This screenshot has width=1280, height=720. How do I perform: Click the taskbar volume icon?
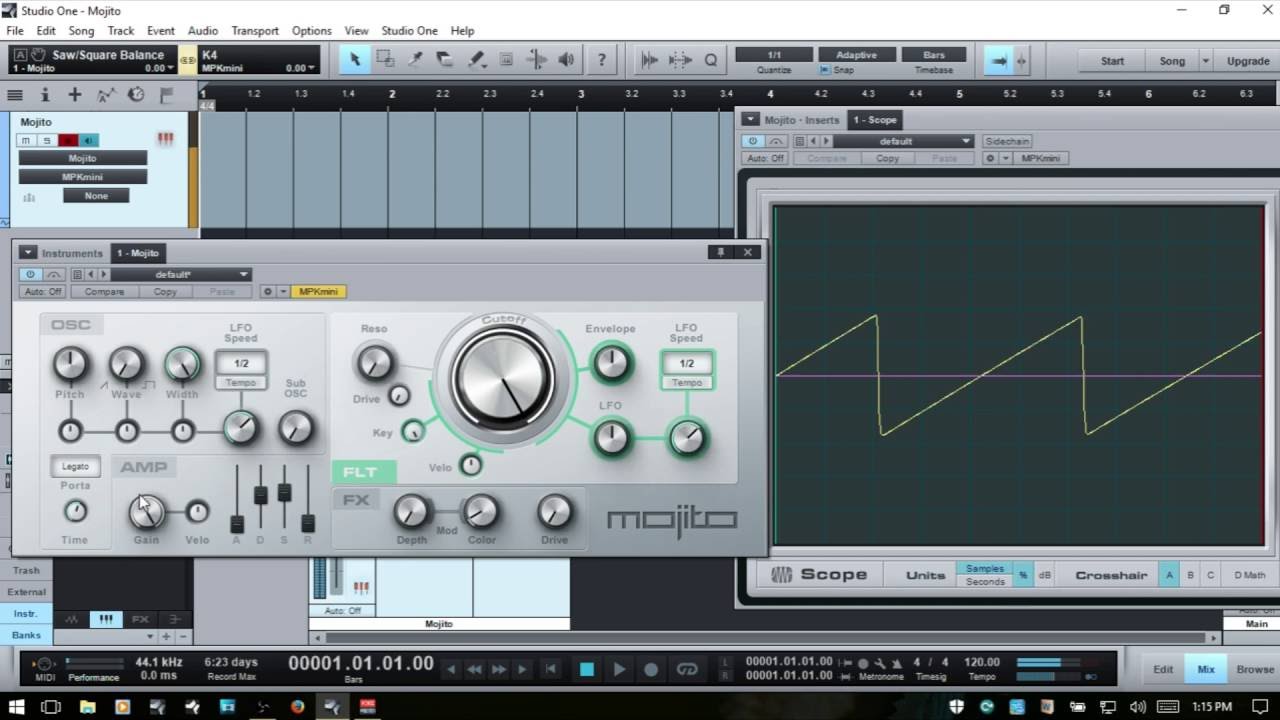1137,706
